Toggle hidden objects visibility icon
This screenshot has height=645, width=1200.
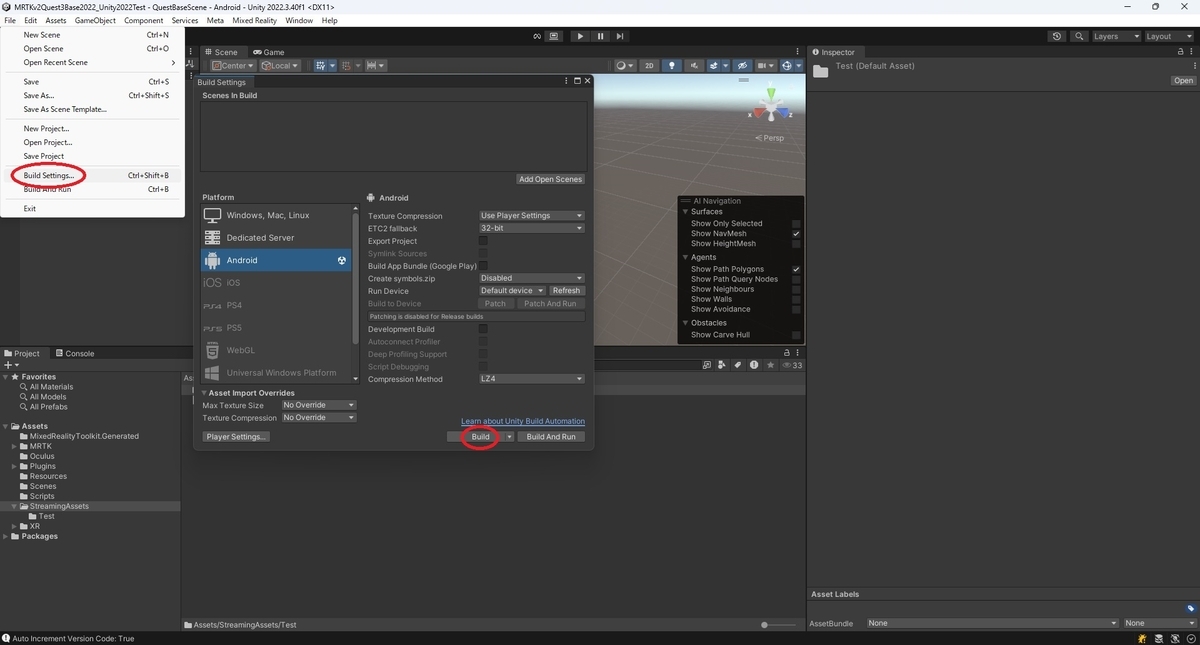743,66
